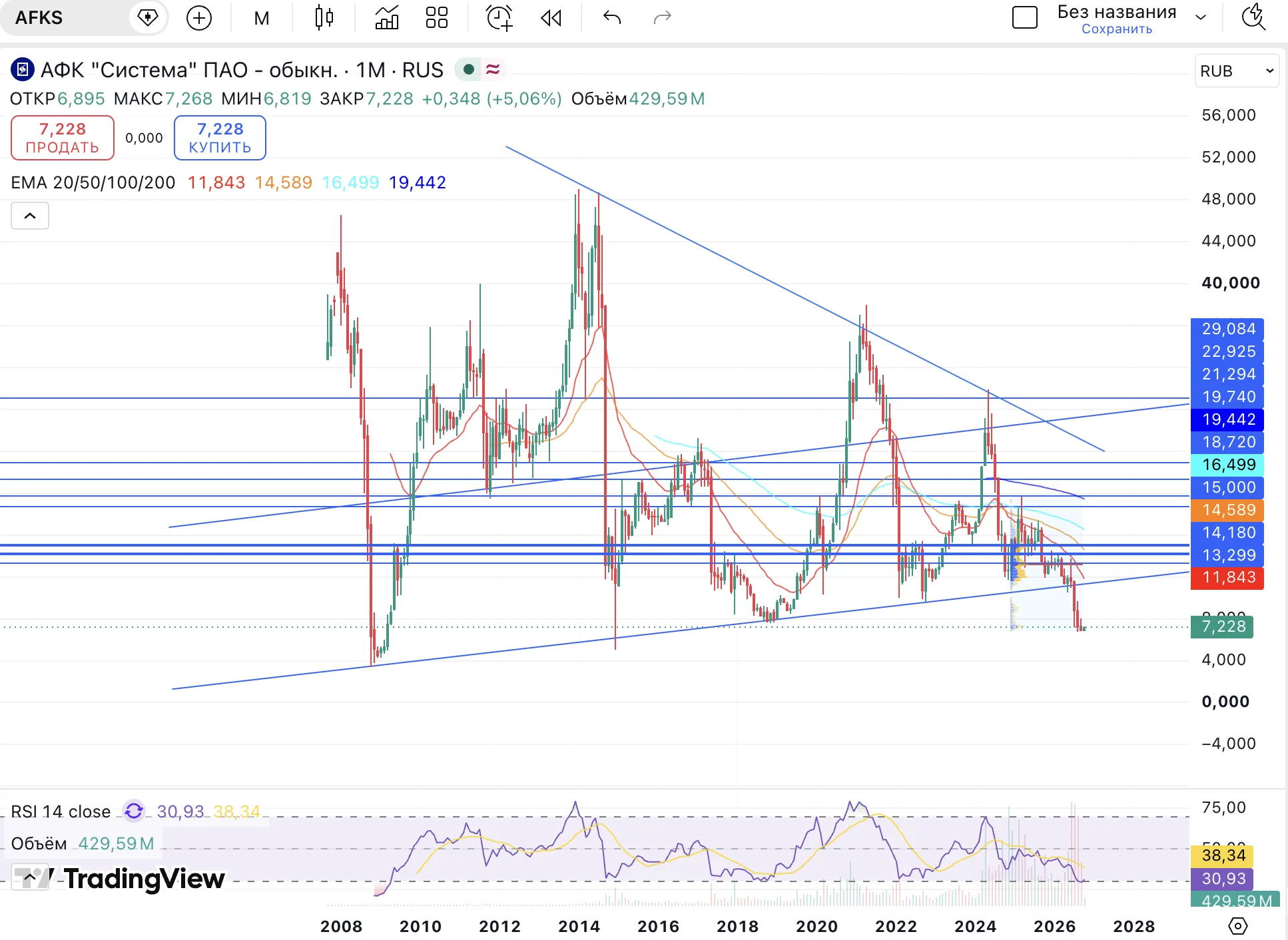1288x940 pixels.
Task: Click the 2014 label on the time axis
Action: coord(579,926)
